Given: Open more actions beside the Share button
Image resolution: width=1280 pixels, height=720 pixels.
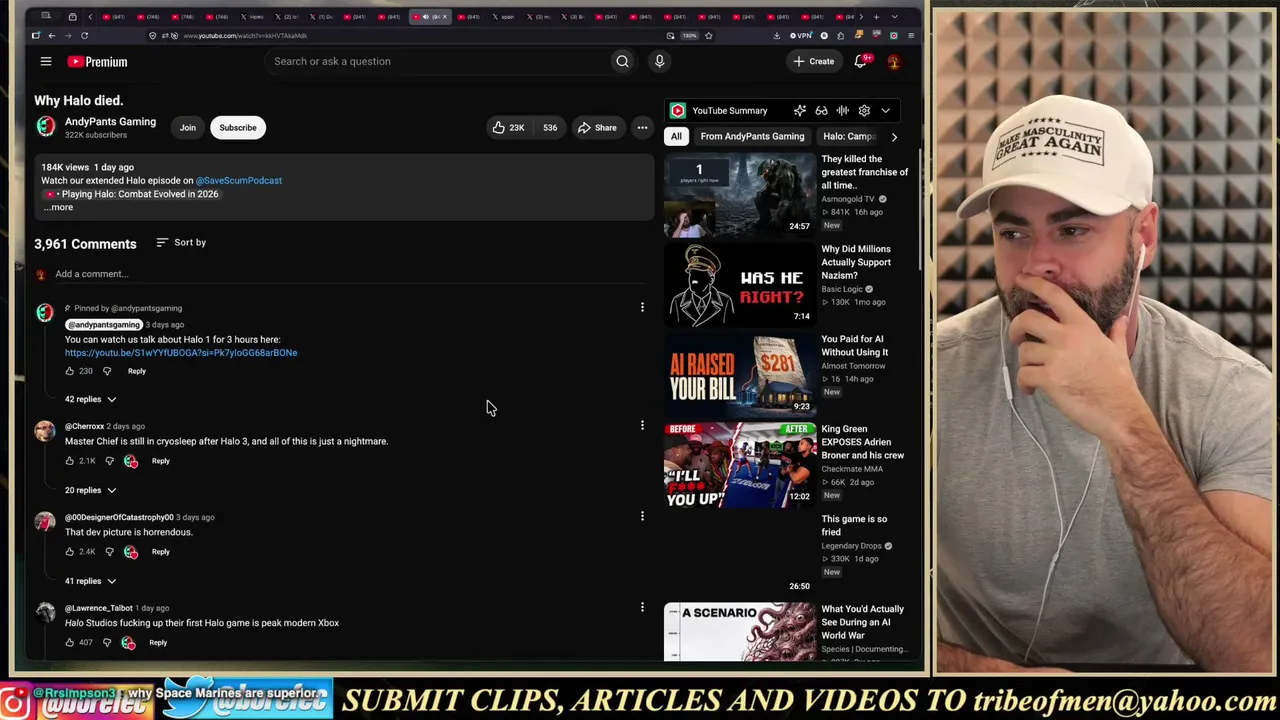Looking at the screenshot, I should (x=642, y=128).
